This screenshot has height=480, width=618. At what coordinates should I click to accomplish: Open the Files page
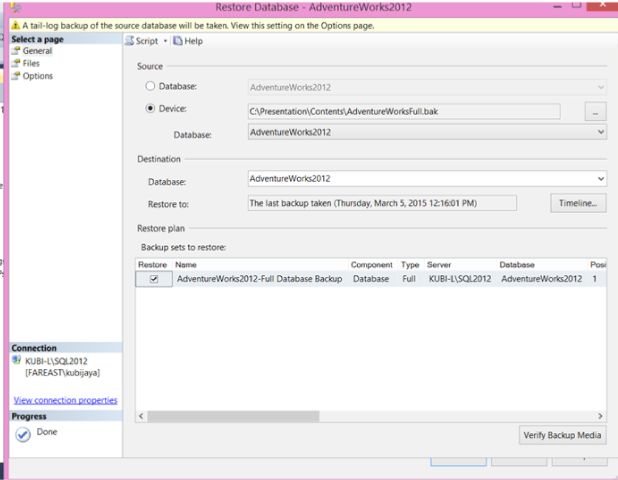click(x=31, y=63)
